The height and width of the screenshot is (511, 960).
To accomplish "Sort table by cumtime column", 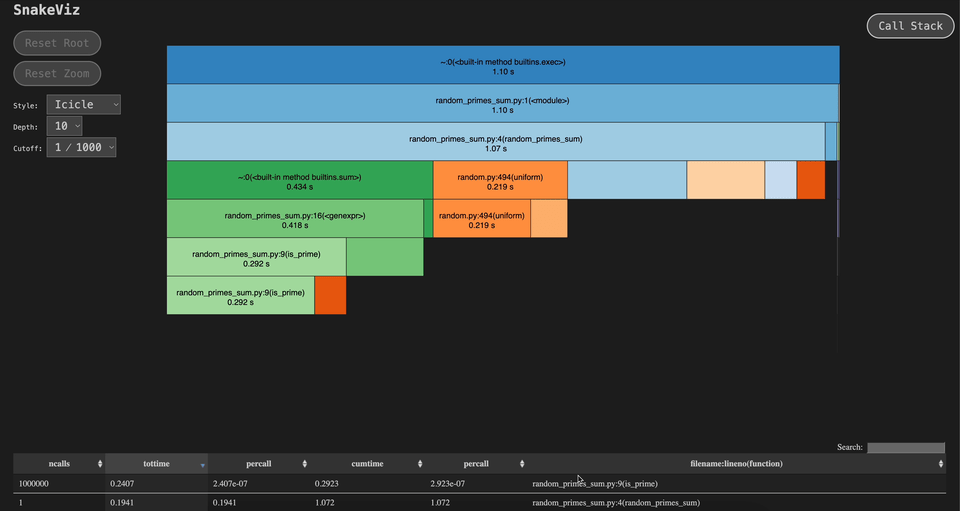I will [x=367, y=464].
